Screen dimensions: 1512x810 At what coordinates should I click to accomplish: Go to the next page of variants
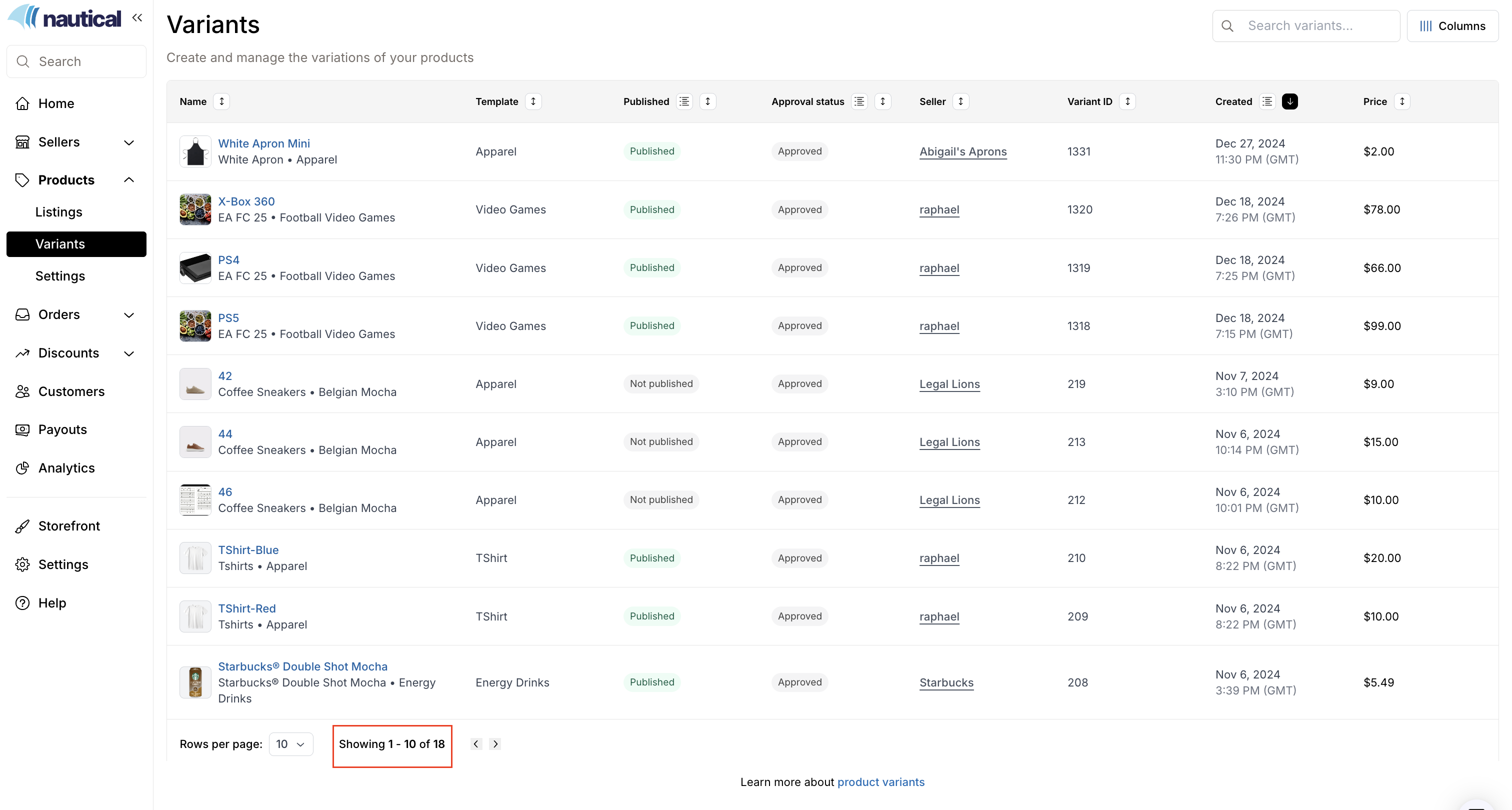495,743
